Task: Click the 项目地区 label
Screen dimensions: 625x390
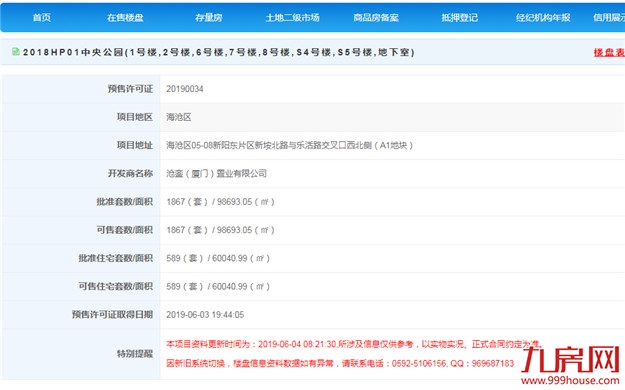Action: (x=134, y=117)
